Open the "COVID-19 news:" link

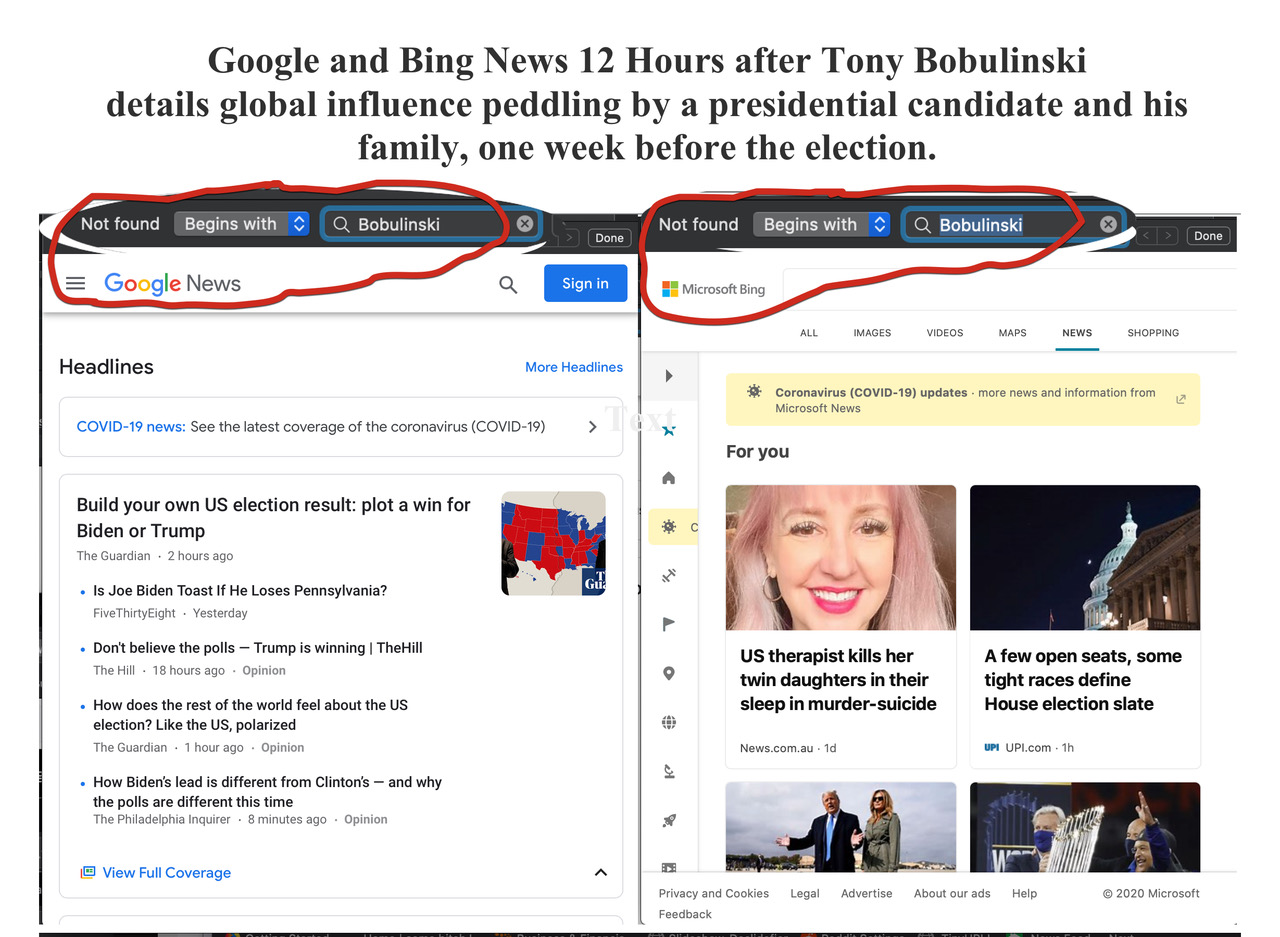[131, 427]
